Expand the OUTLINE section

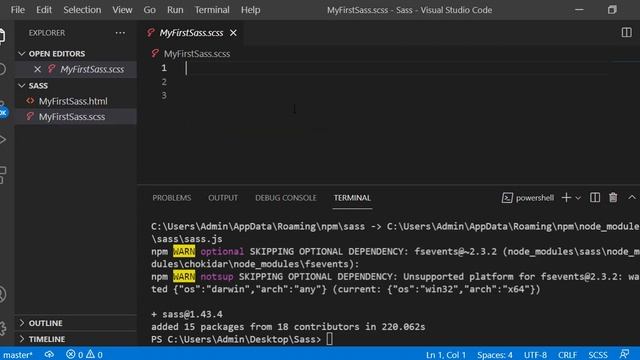point(40,323)
